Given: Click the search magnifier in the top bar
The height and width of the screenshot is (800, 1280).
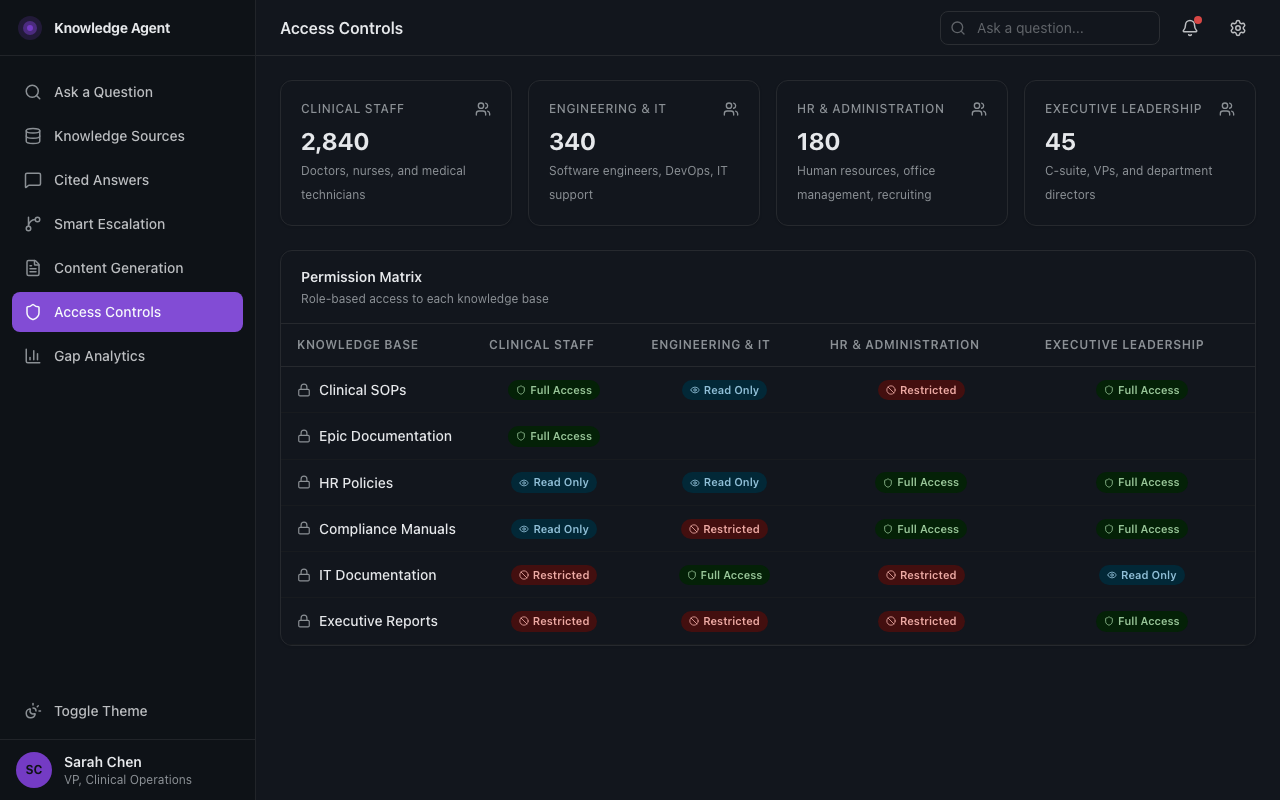Looking at the screenshot, I should (x=957, y=28).
